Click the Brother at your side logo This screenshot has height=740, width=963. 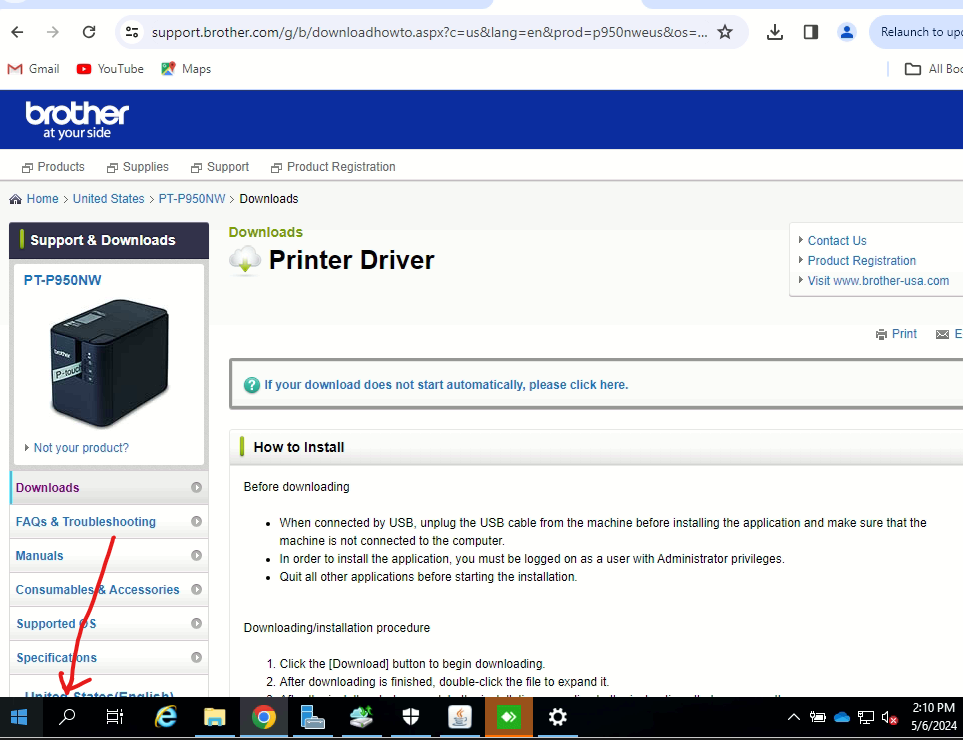[x=77, y=120]
